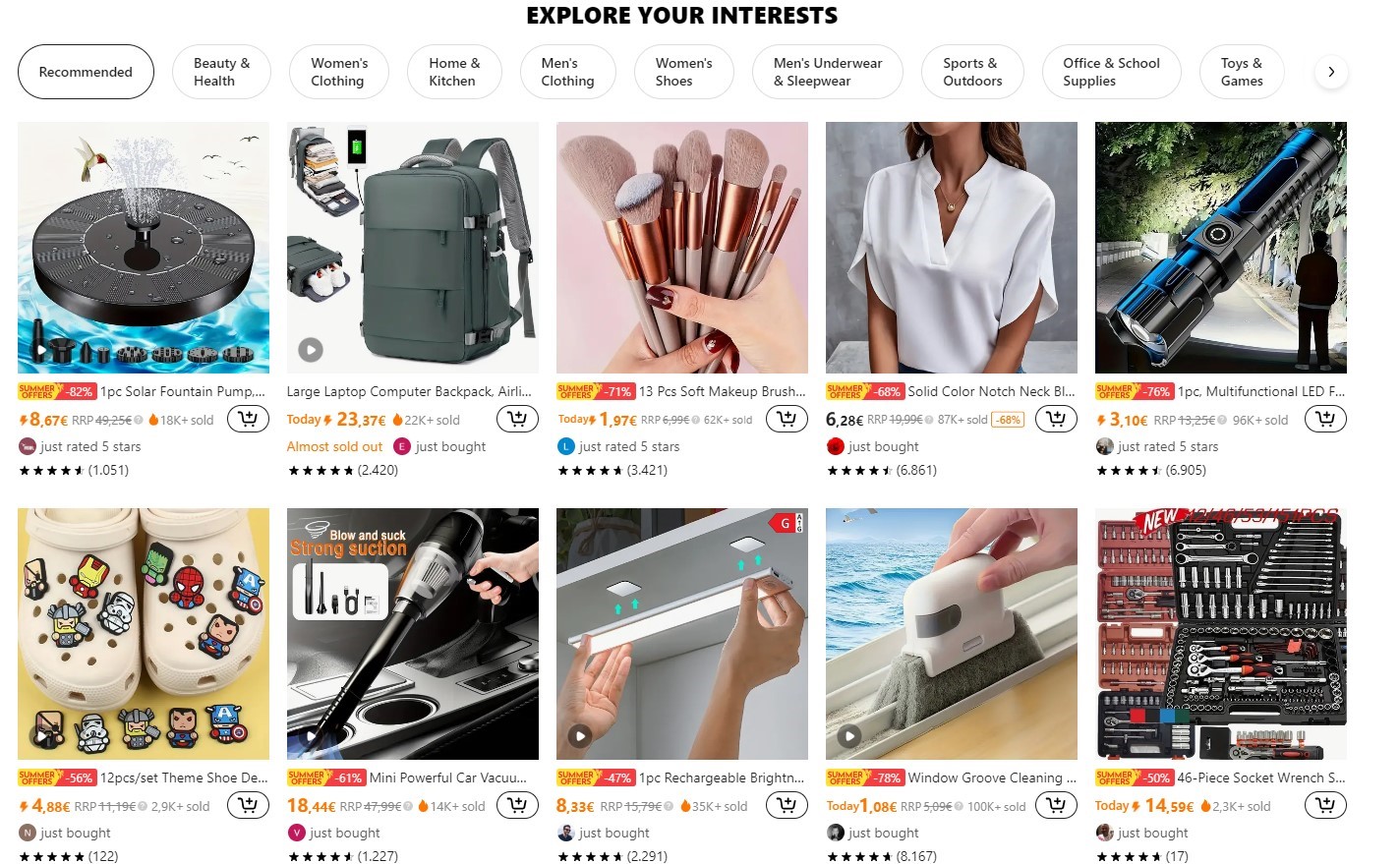Open Men's Underwear & Sleepwear category
The width and height of the screenshot is (1400, 864).
(827, 72)
